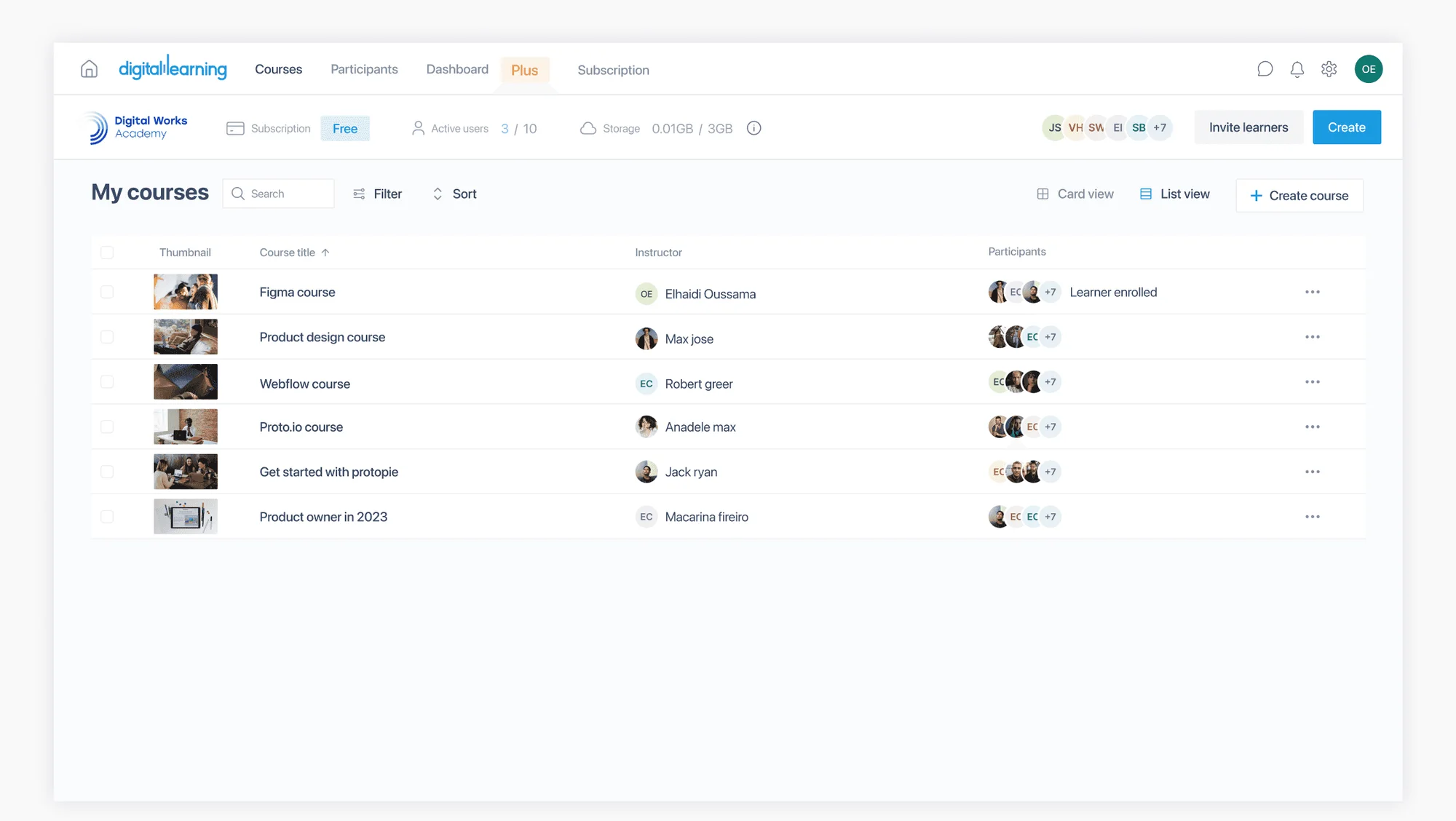
Task: Switch to Card view
Action: click(1075, 194)
